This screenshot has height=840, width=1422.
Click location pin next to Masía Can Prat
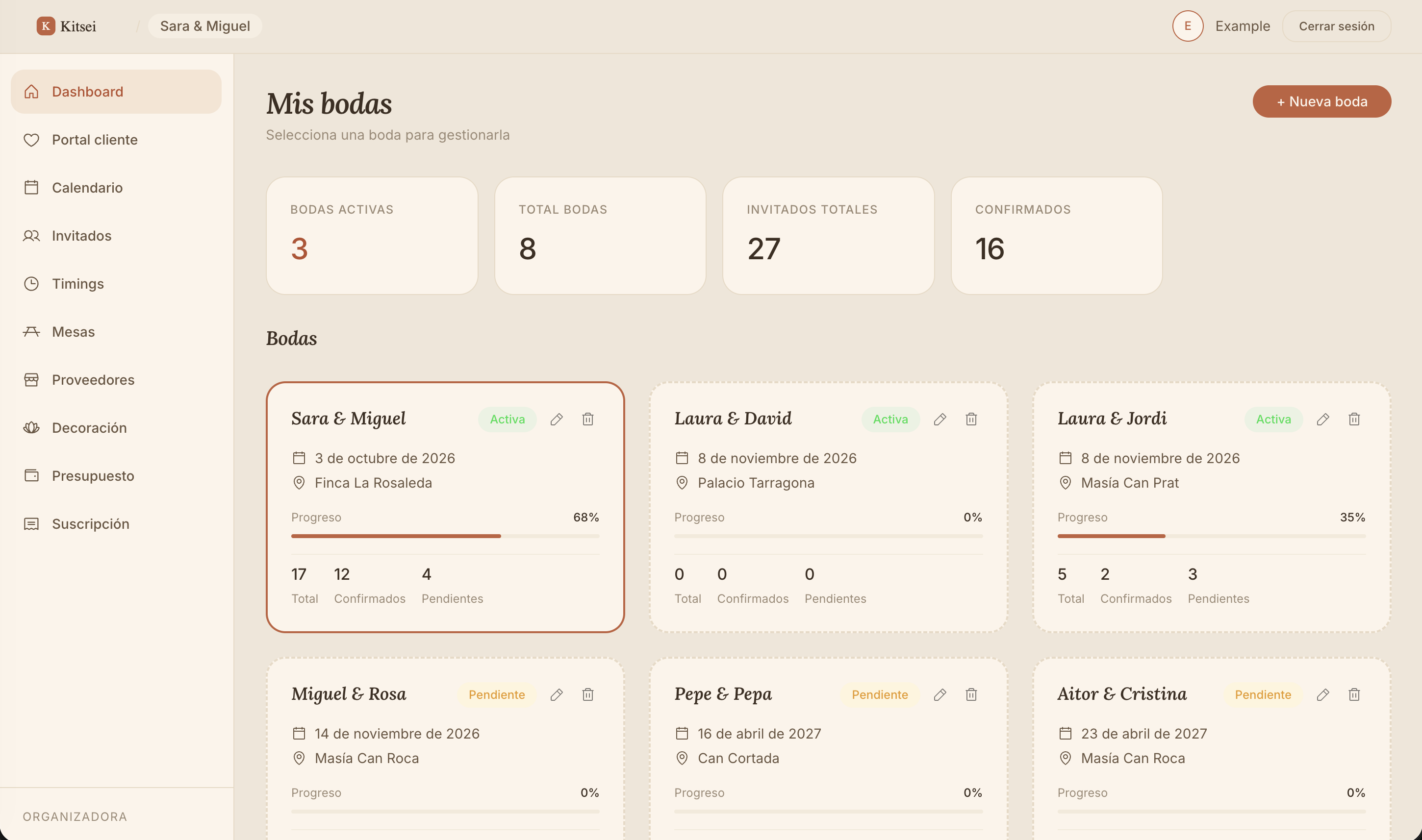point(1065,483)
